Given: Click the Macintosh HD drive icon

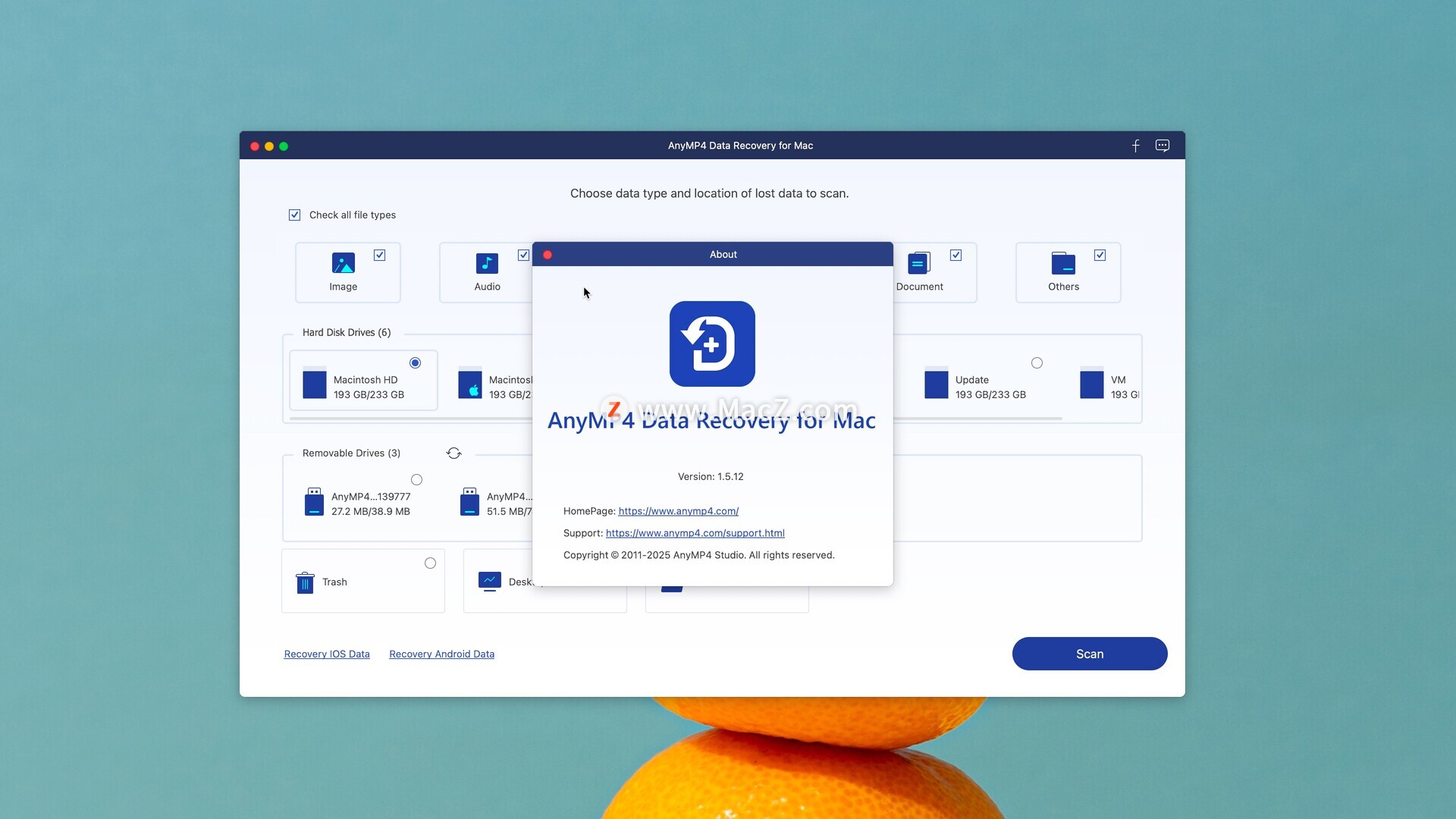Looking at the screenshot, I should 315,383.
